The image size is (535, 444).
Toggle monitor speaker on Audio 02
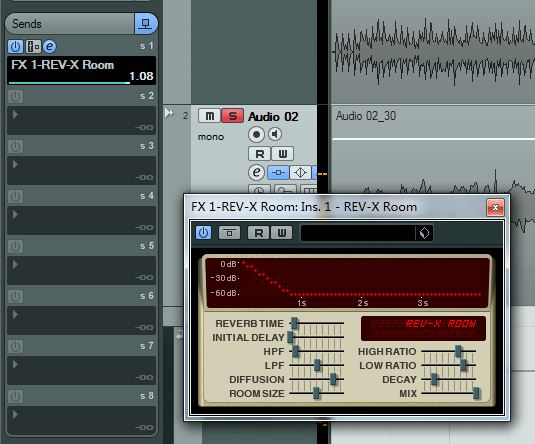click(x=275, y=134)
